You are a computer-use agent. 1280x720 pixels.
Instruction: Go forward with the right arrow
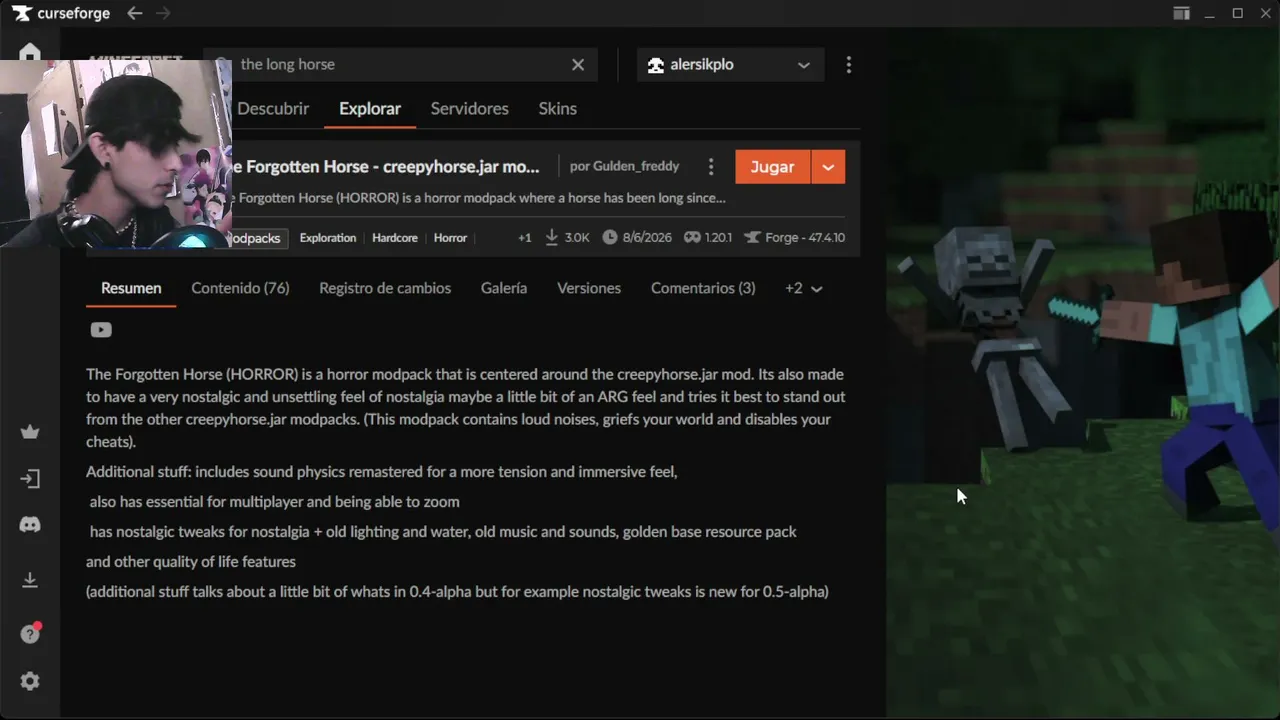[163, 13]
